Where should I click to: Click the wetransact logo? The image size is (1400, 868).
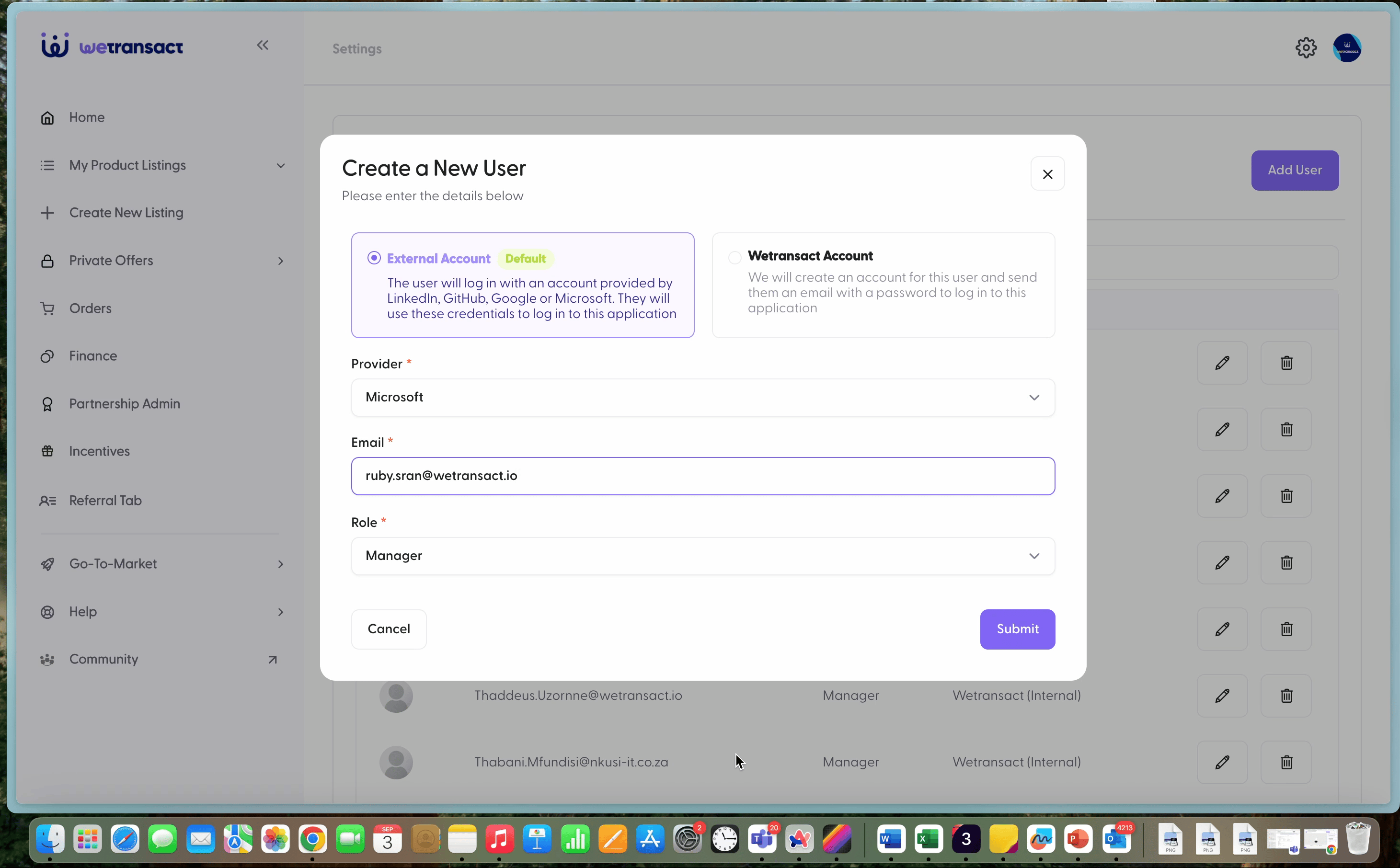point(112,46)
